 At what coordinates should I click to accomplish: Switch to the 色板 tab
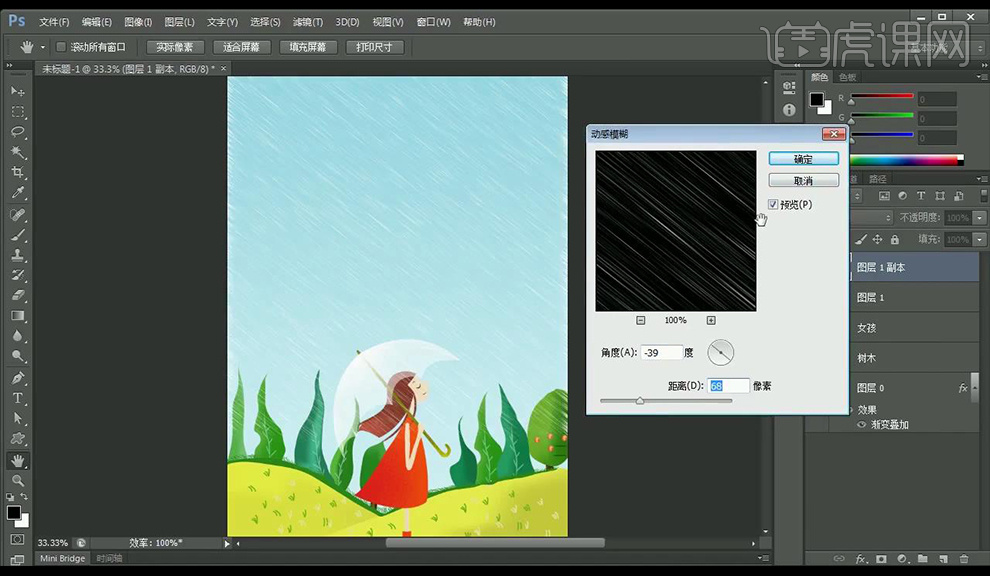pos(847,77)
